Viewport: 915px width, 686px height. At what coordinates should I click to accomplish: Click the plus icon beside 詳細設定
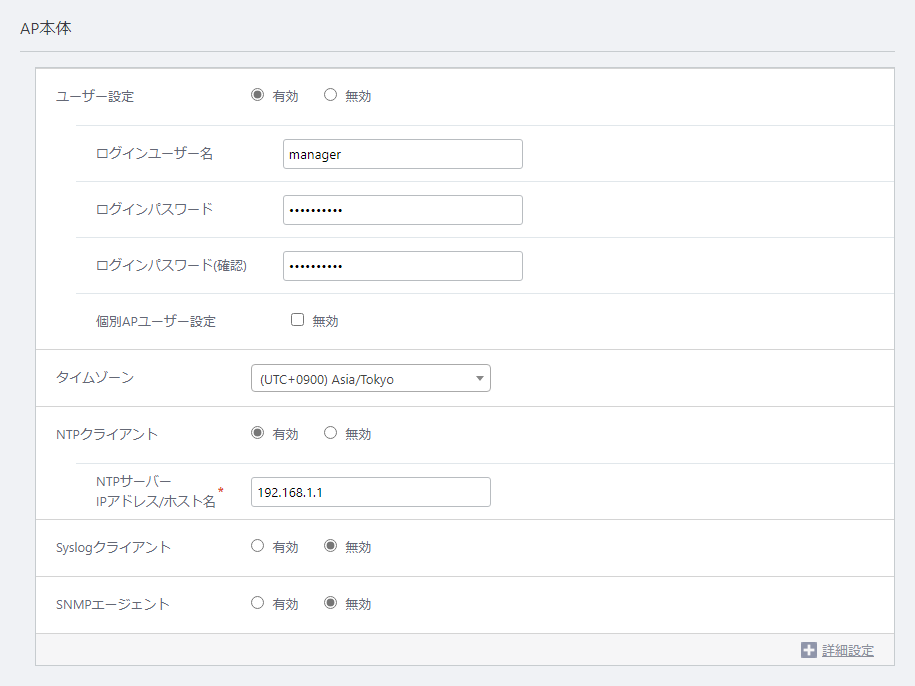[x=809, y=650]
